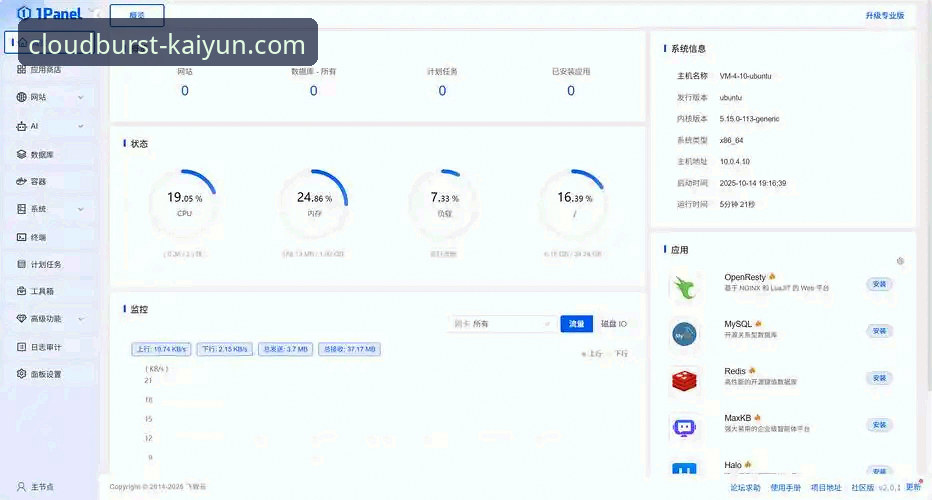Click the 总发送: 3.7 MB tag
This screenshot has width=932, height=500.
285,350
